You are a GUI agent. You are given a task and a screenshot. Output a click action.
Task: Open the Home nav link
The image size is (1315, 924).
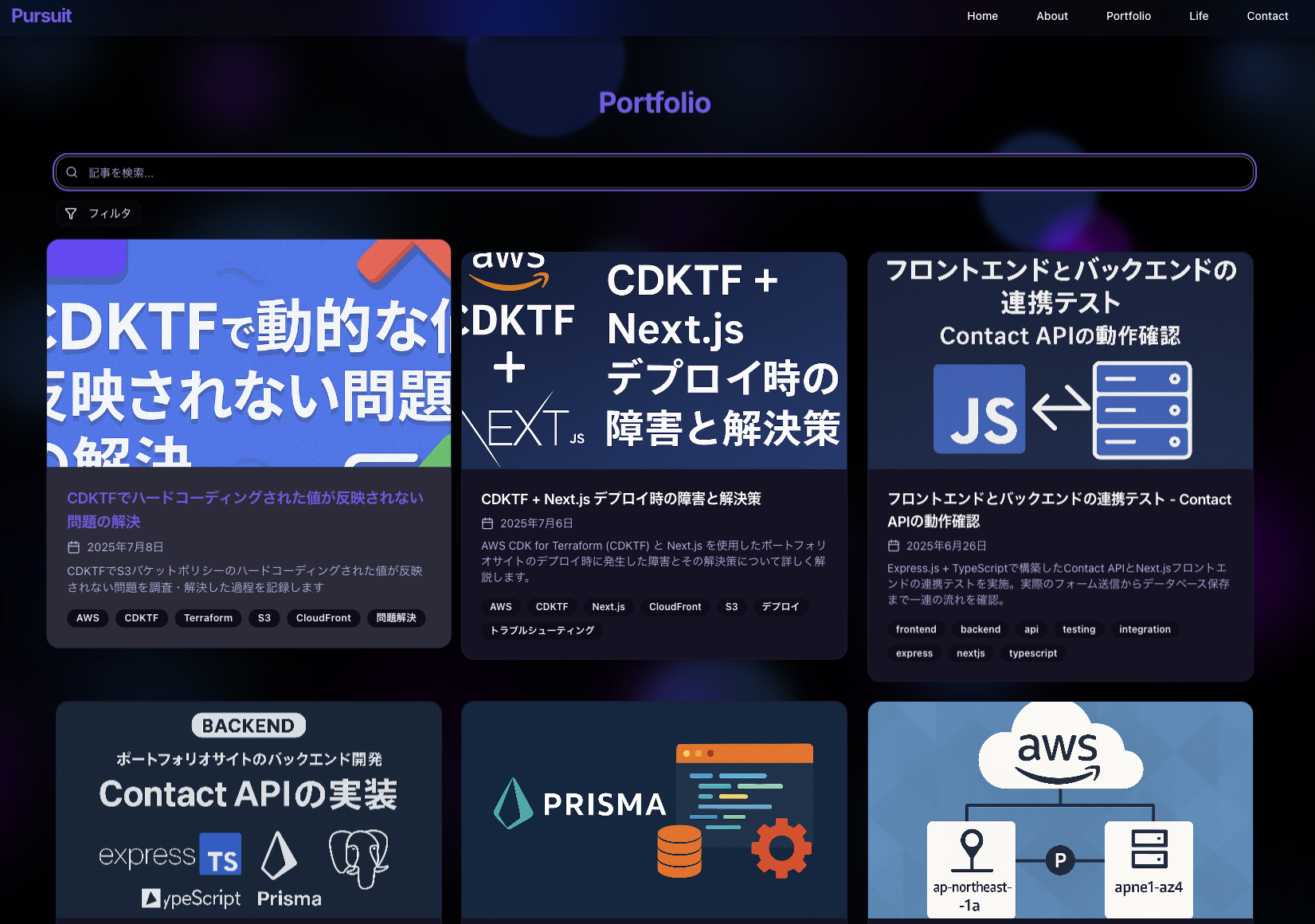(x=982, y=16)
